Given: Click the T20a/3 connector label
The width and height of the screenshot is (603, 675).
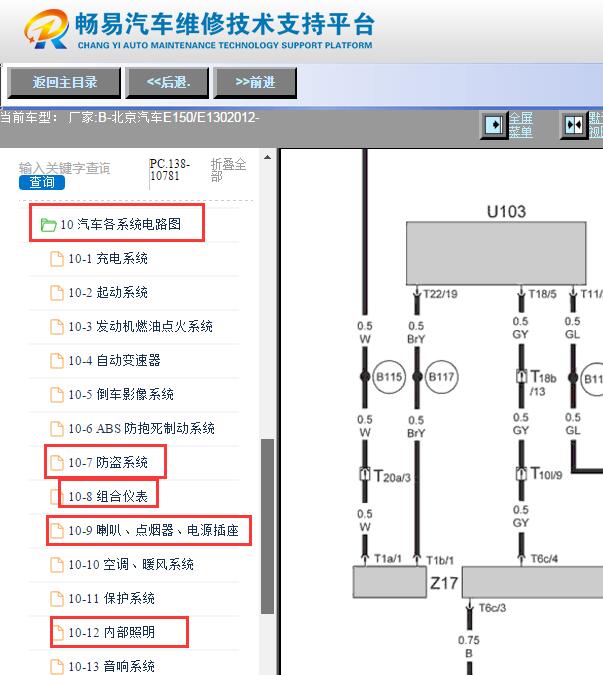Looking at the screenshot, I should pyautogui.click(x=392, y=476).
